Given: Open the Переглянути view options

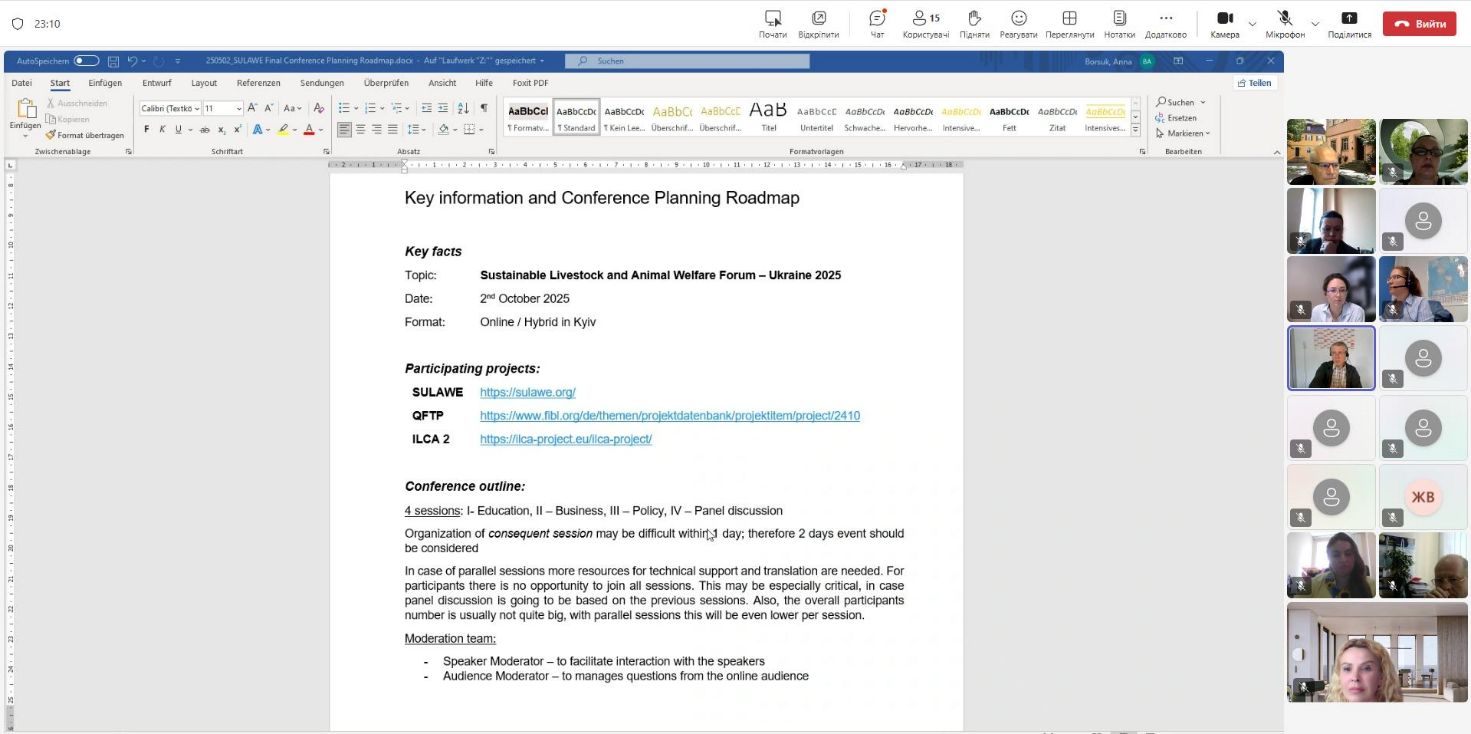Looking at the screenshot, I should pos(1069,24).
